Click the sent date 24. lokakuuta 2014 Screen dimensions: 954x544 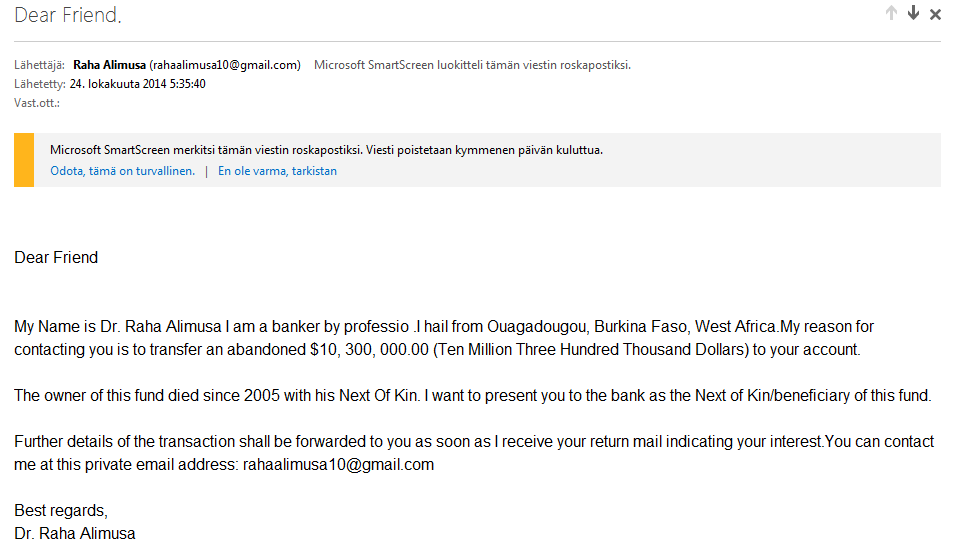click(138, 84)
